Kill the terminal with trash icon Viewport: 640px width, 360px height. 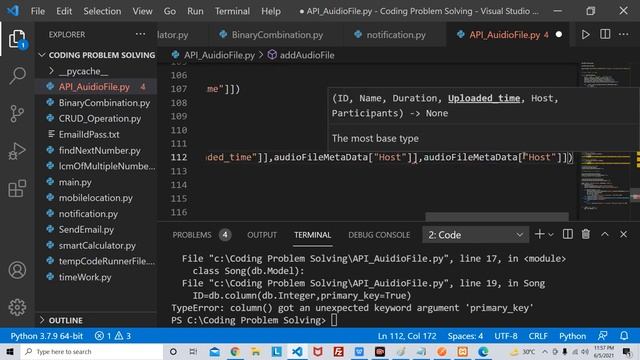(586, 234)
